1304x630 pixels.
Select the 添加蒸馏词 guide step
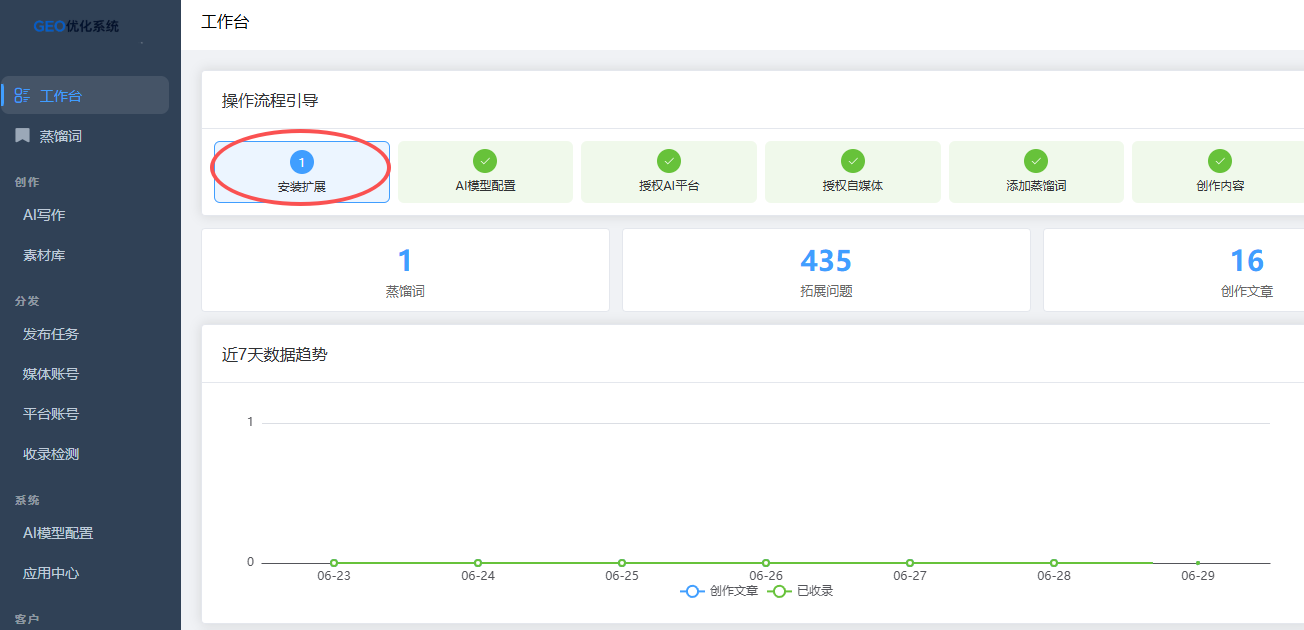pos(1036,172)
